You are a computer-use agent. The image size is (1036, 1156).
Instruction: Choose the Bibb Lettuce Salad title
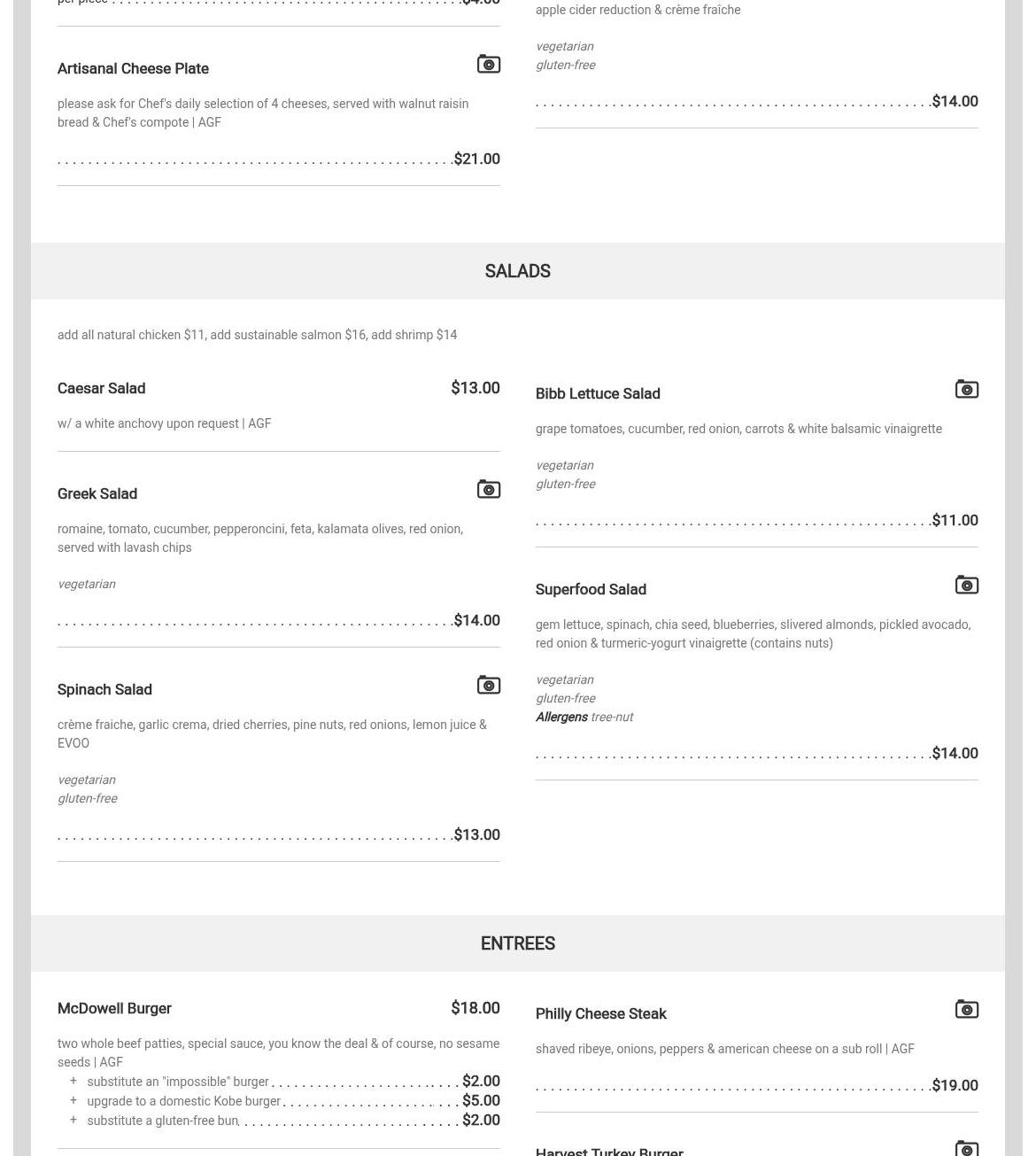coord(598,394)
